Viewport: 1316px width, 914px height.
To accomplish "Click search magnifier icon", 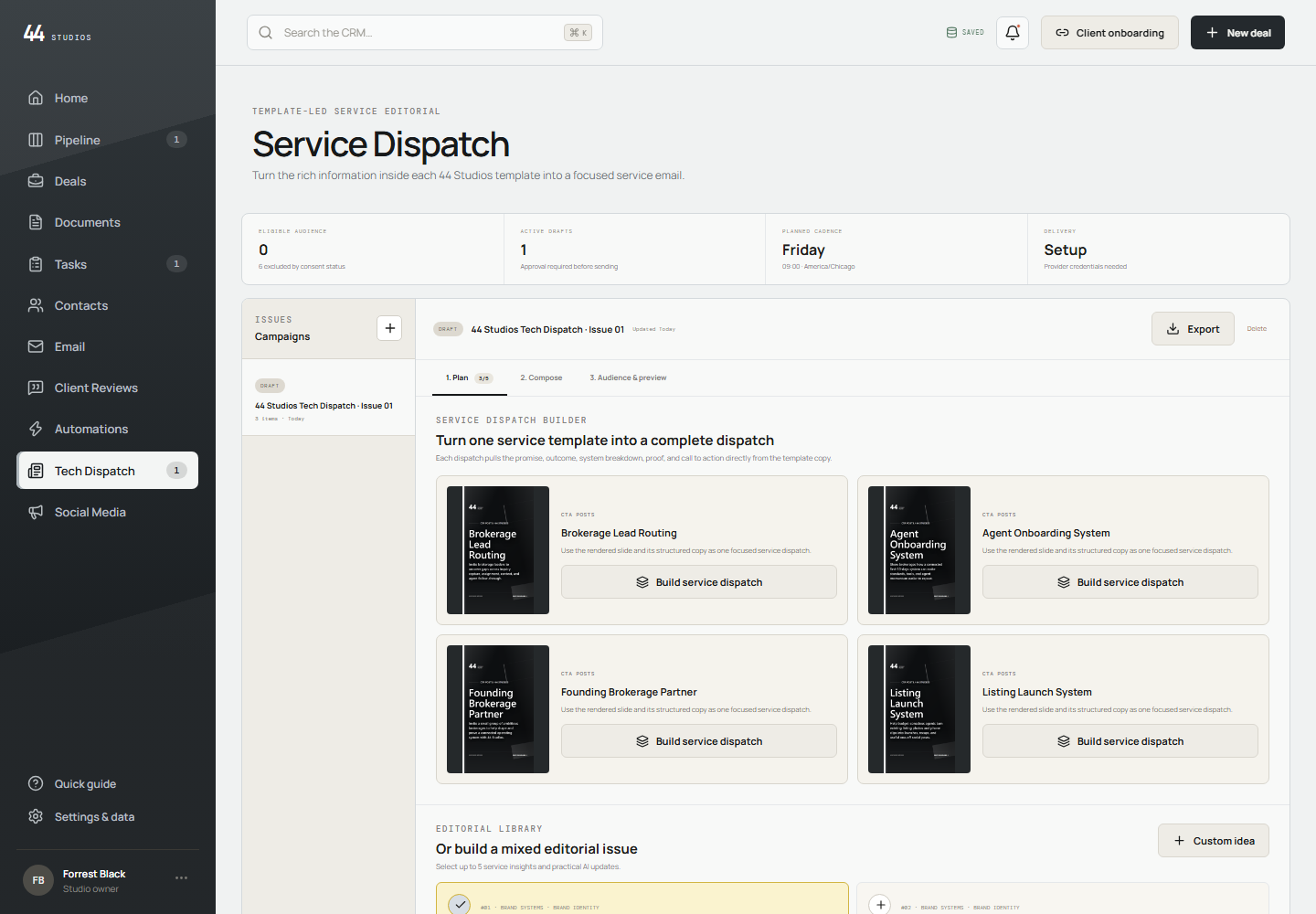I will click(x=266, y=33).
